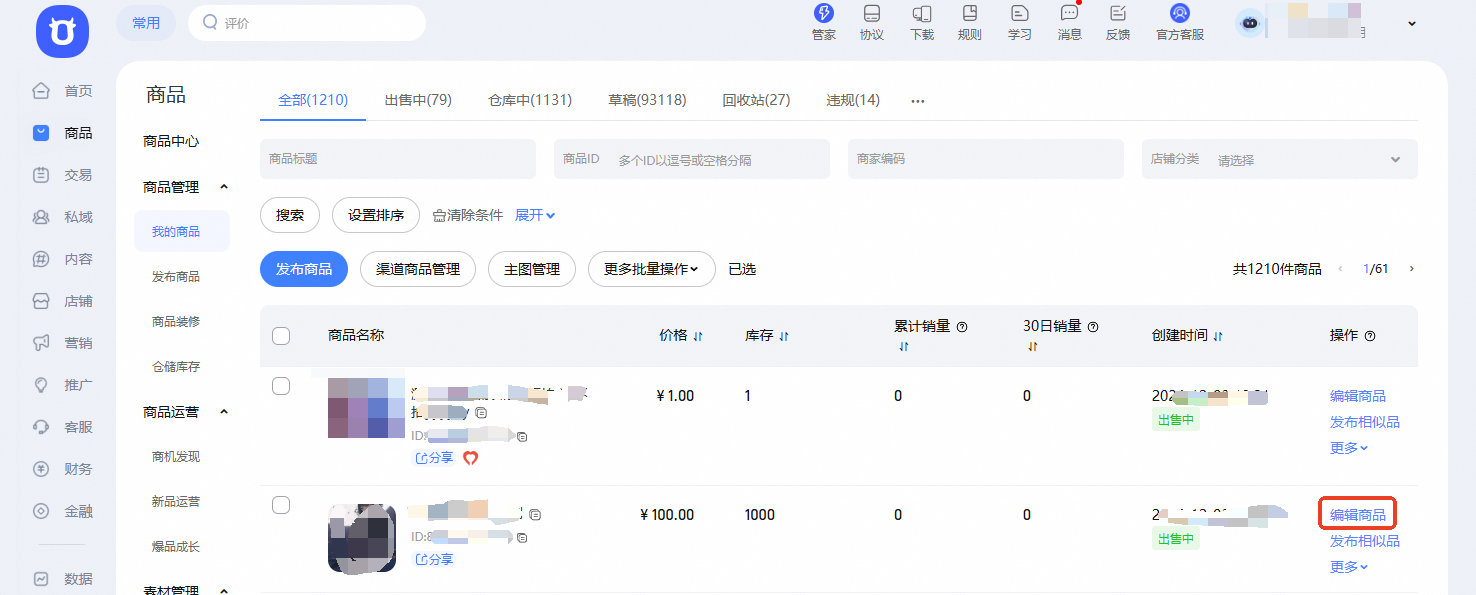Open 更多 menu for the ¥100.00 product
The image size is (1476, 595).
pos(1349,567)
